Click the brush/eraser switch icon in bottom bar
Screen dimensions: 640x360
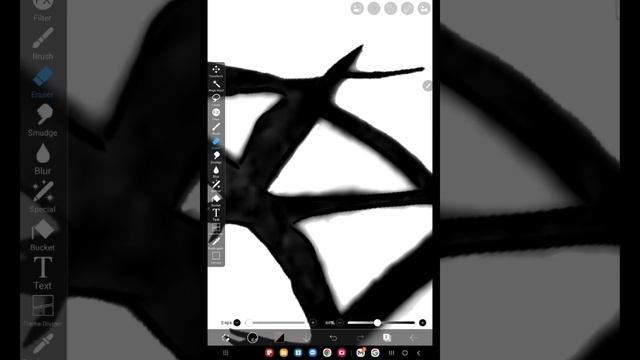[226, 338]
